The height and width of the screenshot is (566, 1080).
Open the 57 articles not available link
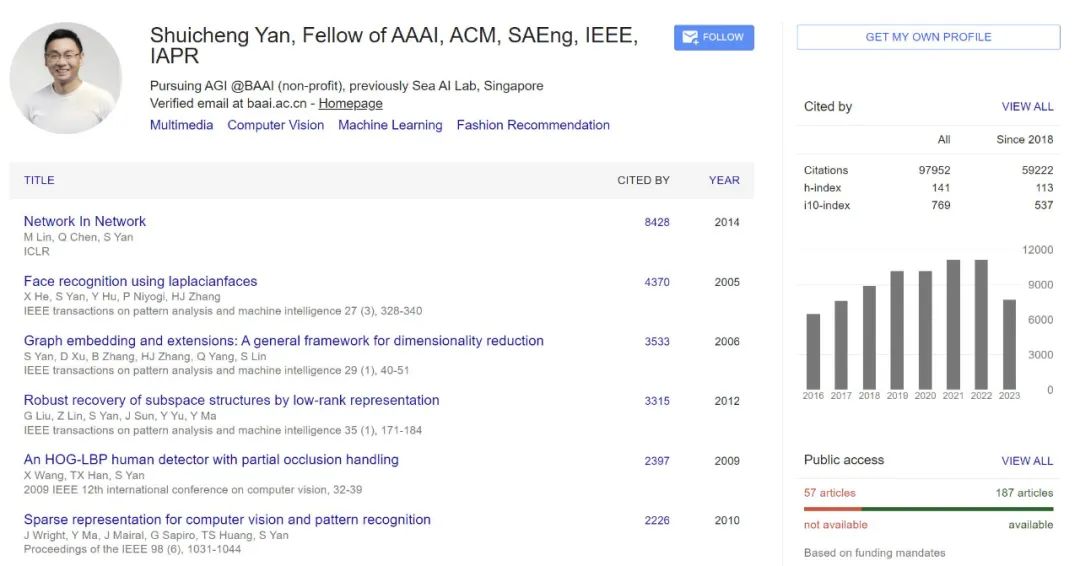(830, 493)
